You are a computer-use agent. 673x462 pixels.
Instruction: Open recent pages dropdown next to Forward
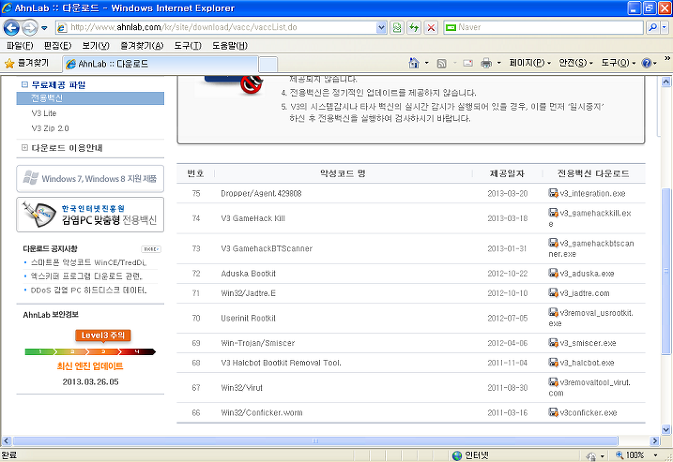[44, 28]
